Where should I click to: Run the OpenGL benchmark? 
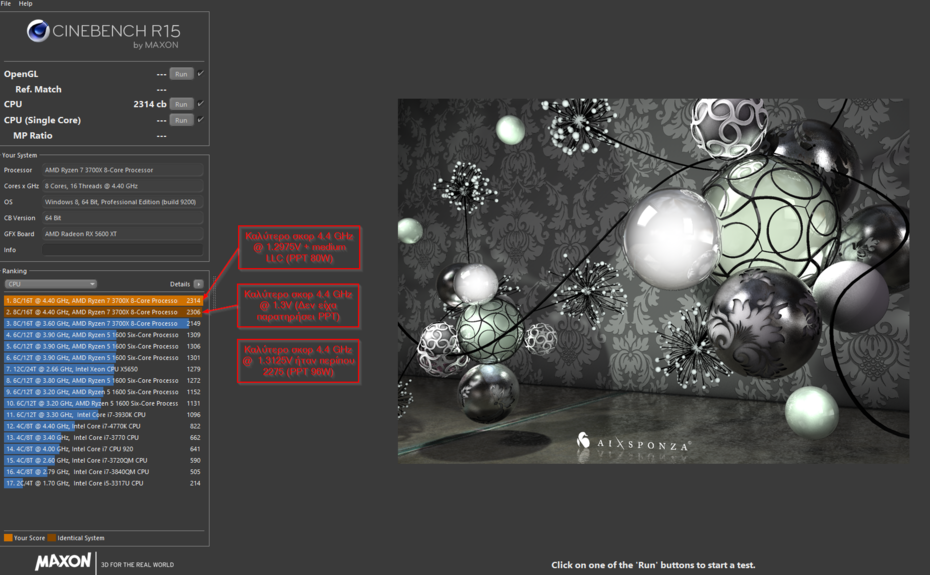(x=181, y=74)
